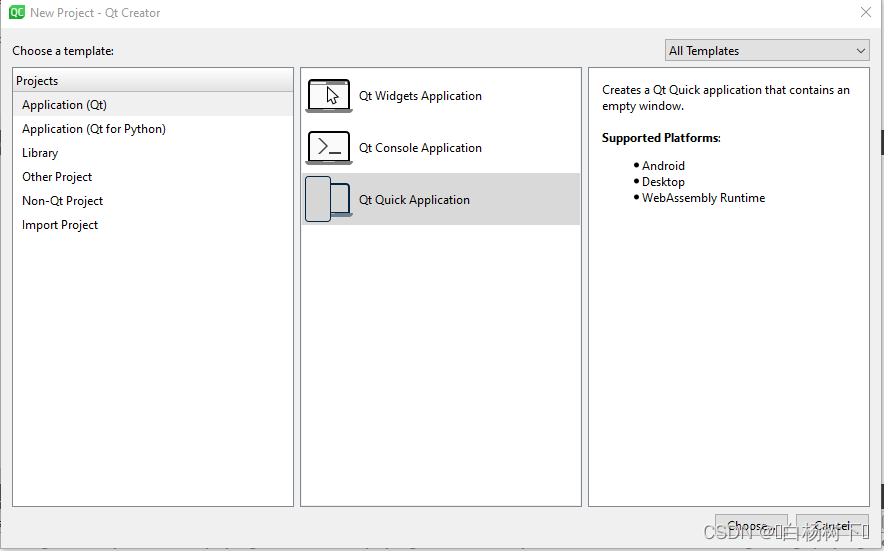Select the Qt Console Application terminal icon
Screen dimensions: 884x551
(x=329, y=148)
